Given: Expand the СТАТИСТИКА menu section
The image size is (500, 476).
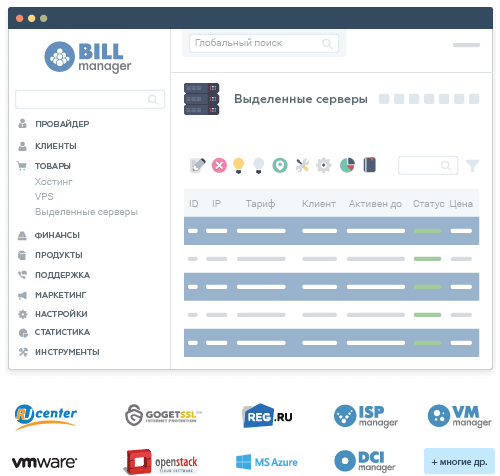Looking at the screenshot, I should click(62, 332).
